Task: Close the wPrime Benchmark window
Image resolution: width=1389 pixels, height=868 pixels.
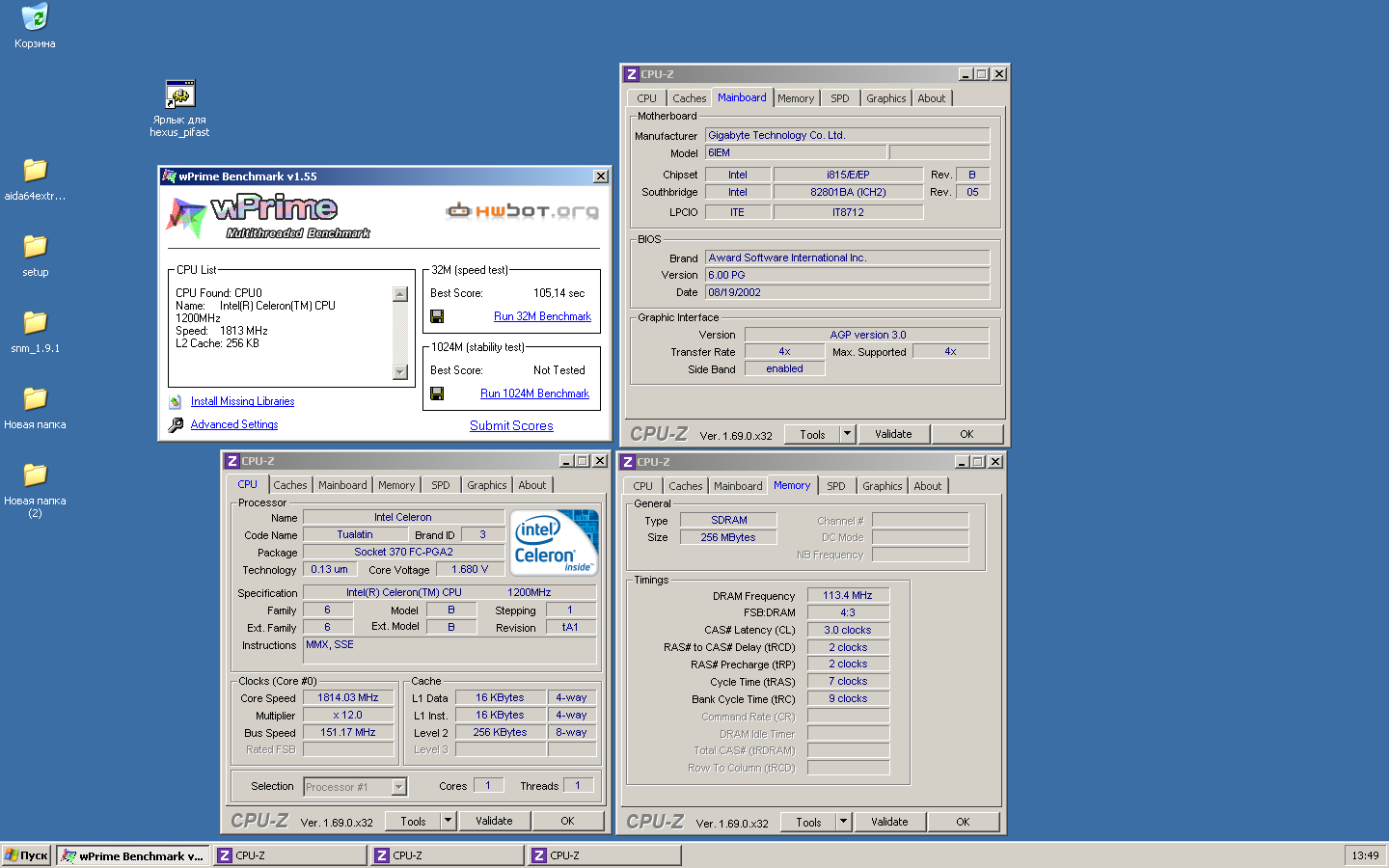Action: (601, 176)
